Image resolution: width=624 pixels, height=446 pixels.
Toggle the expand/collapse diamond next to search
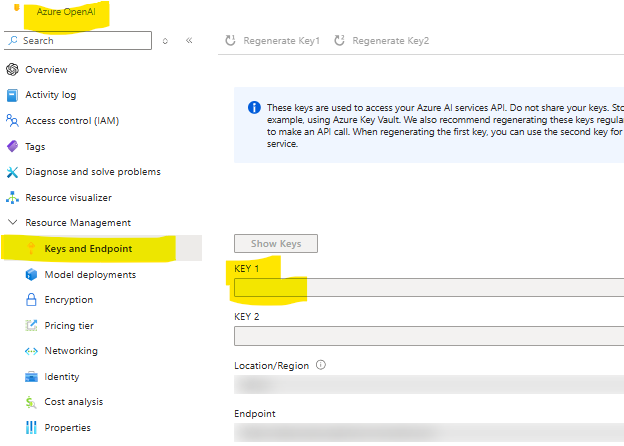point(165,41)
